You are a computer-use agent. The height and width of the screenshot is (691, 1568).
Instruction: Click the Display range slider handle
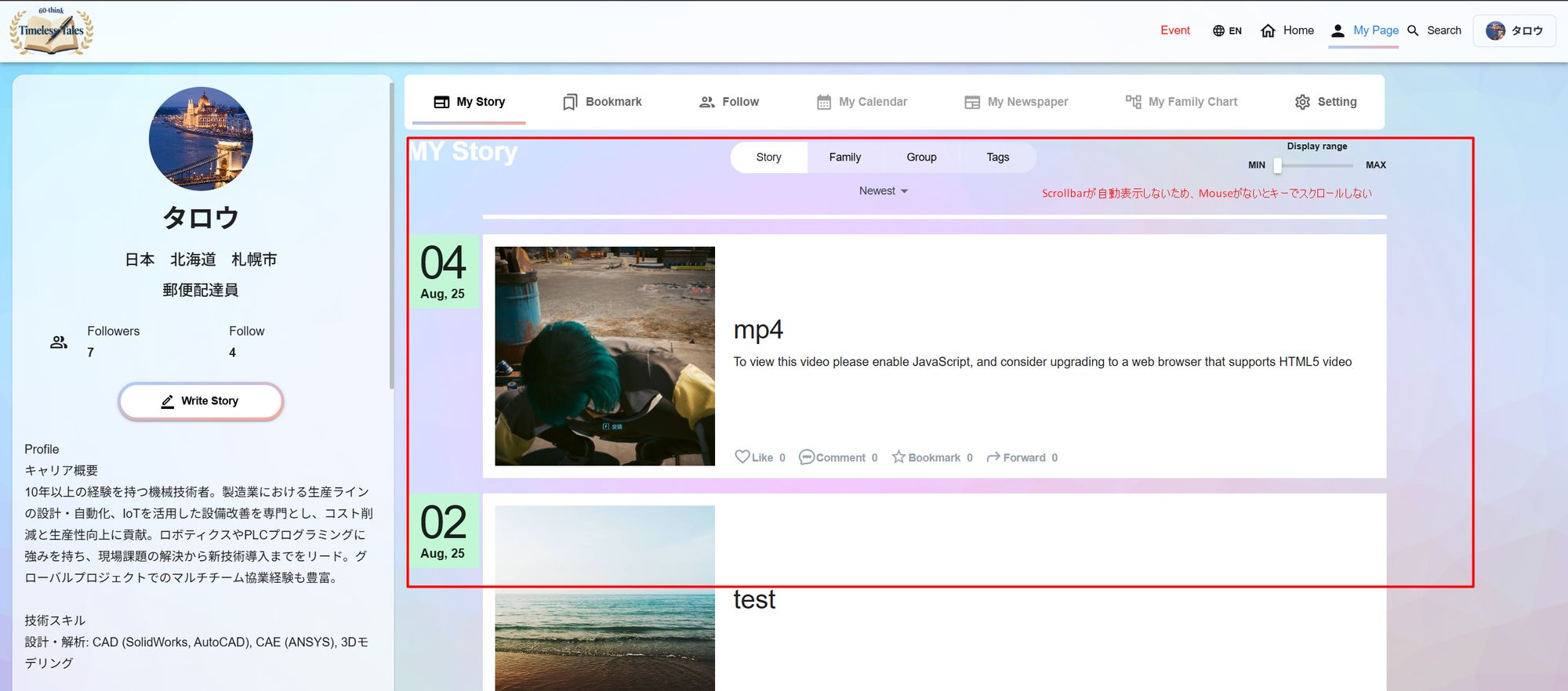[x=1277, y=165]
